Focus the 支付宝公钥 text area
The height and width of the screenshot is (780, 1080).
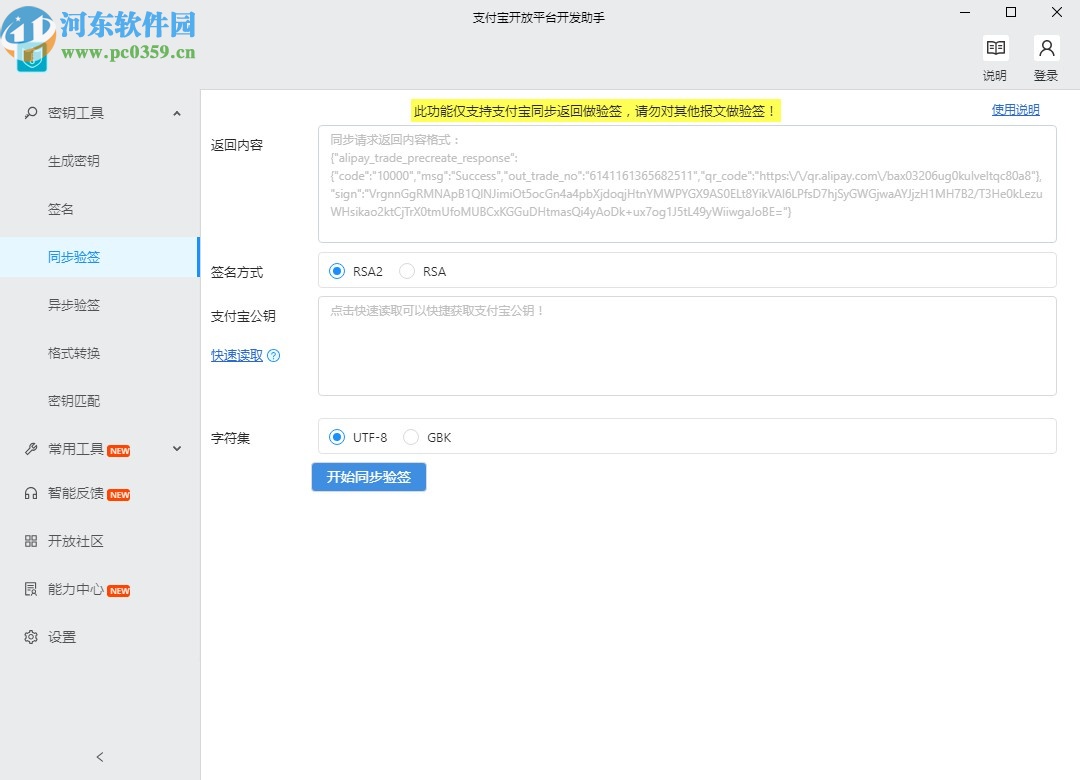pos(687,346)
